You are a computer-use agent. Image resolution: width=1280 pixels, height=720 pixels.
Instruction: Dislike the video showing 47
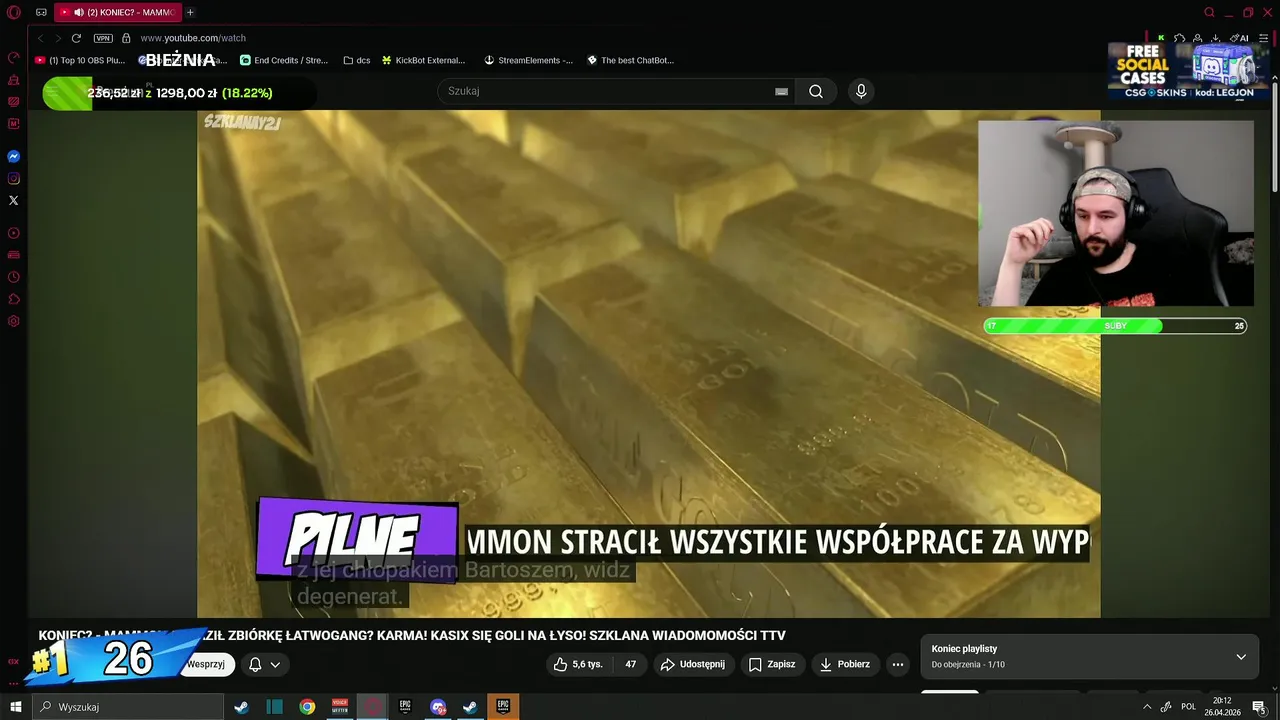click(630, 664)
